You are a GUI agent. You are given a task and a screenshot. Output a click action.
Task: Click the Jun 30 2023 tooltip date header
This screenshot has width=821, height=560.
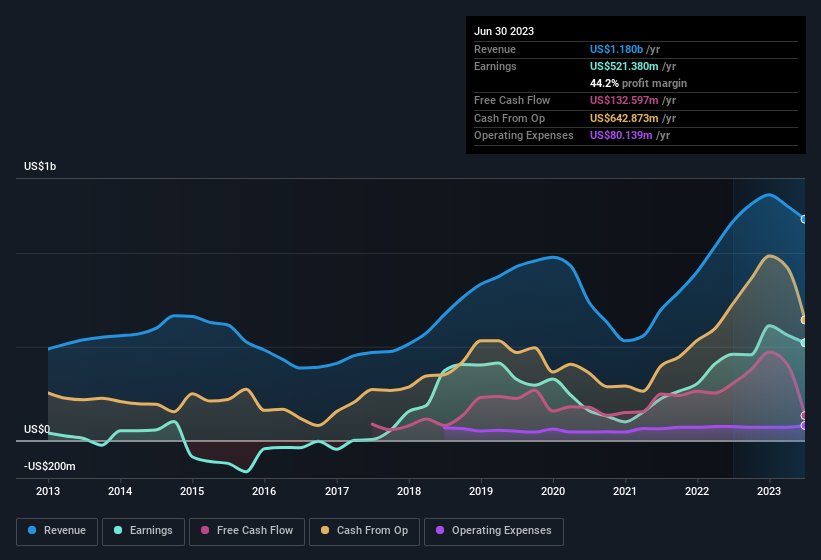[504, 31]
